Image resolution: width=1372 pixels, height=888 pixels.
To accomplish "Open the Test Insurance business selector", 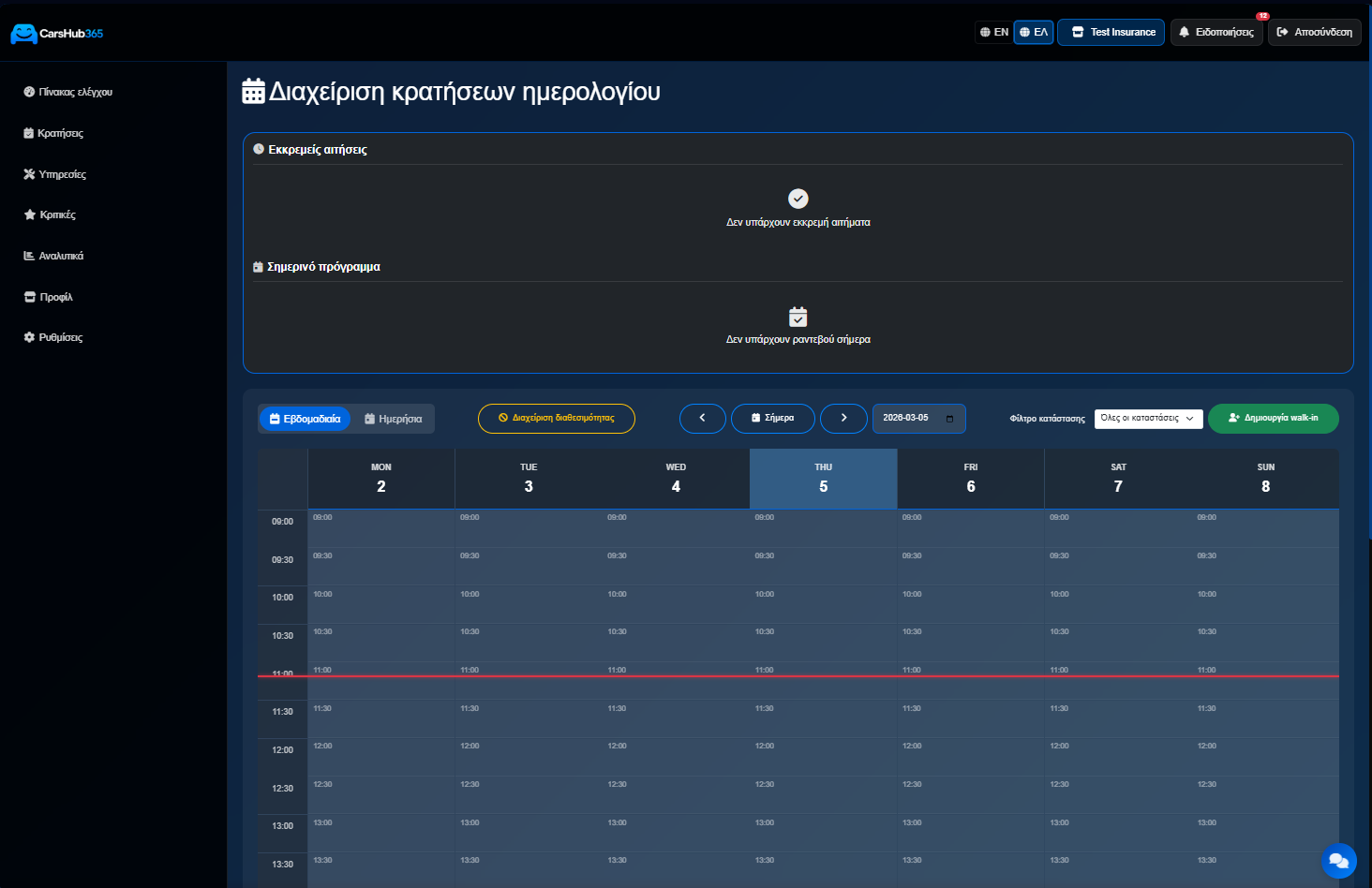I will (1111, 32).
